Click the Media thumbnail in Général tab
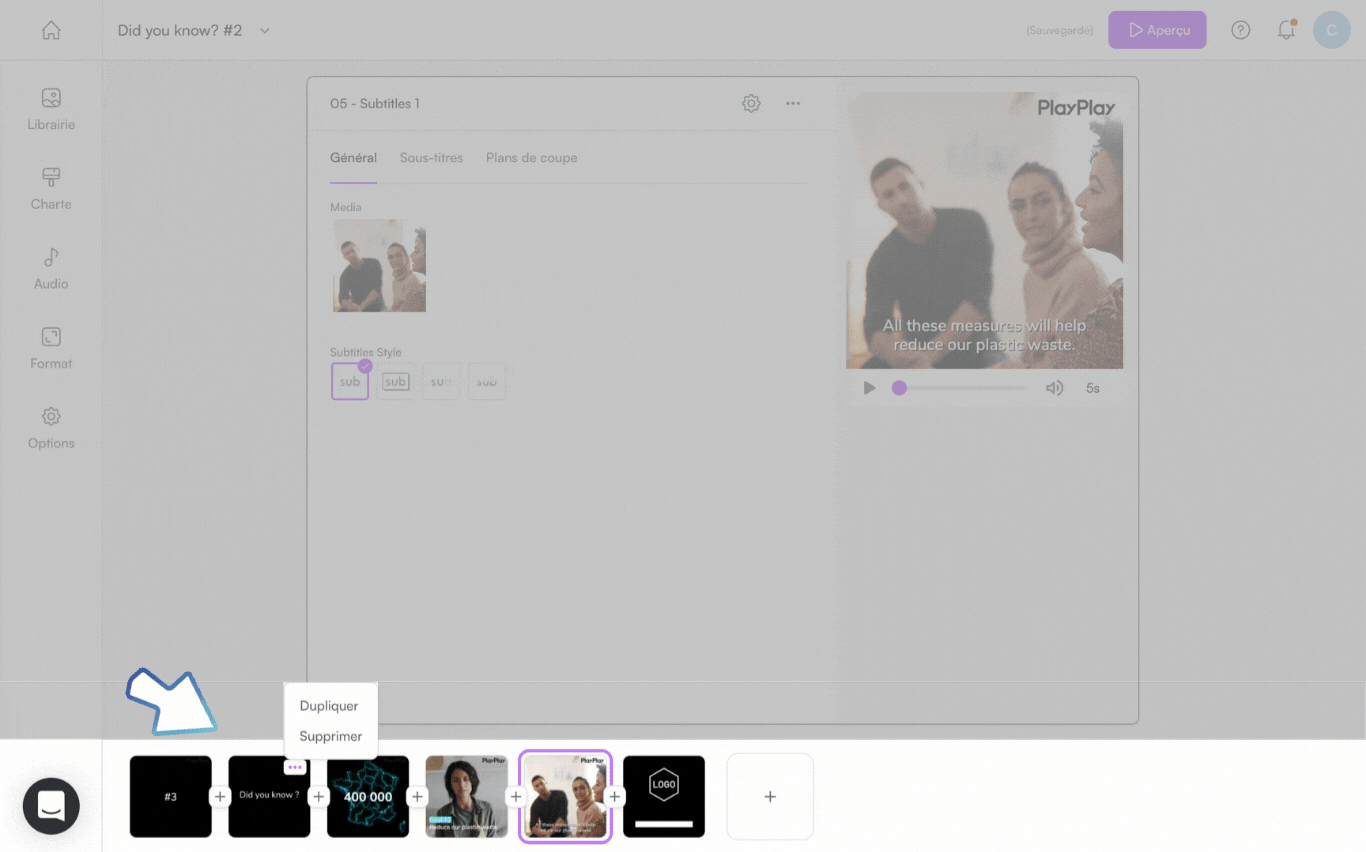The image size is (1366, 852). tap(380, 266)
